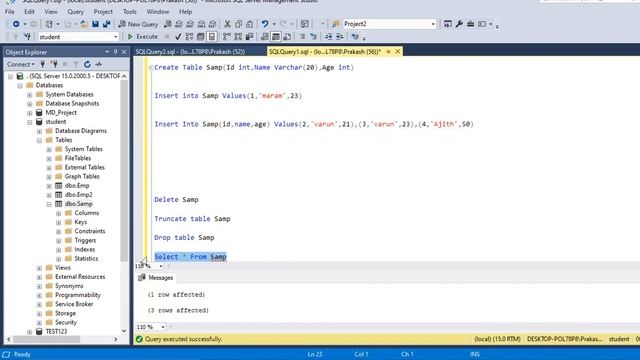Click the Save All icon
Viewport: 640px width, 360px height.
tap(107, 24)
